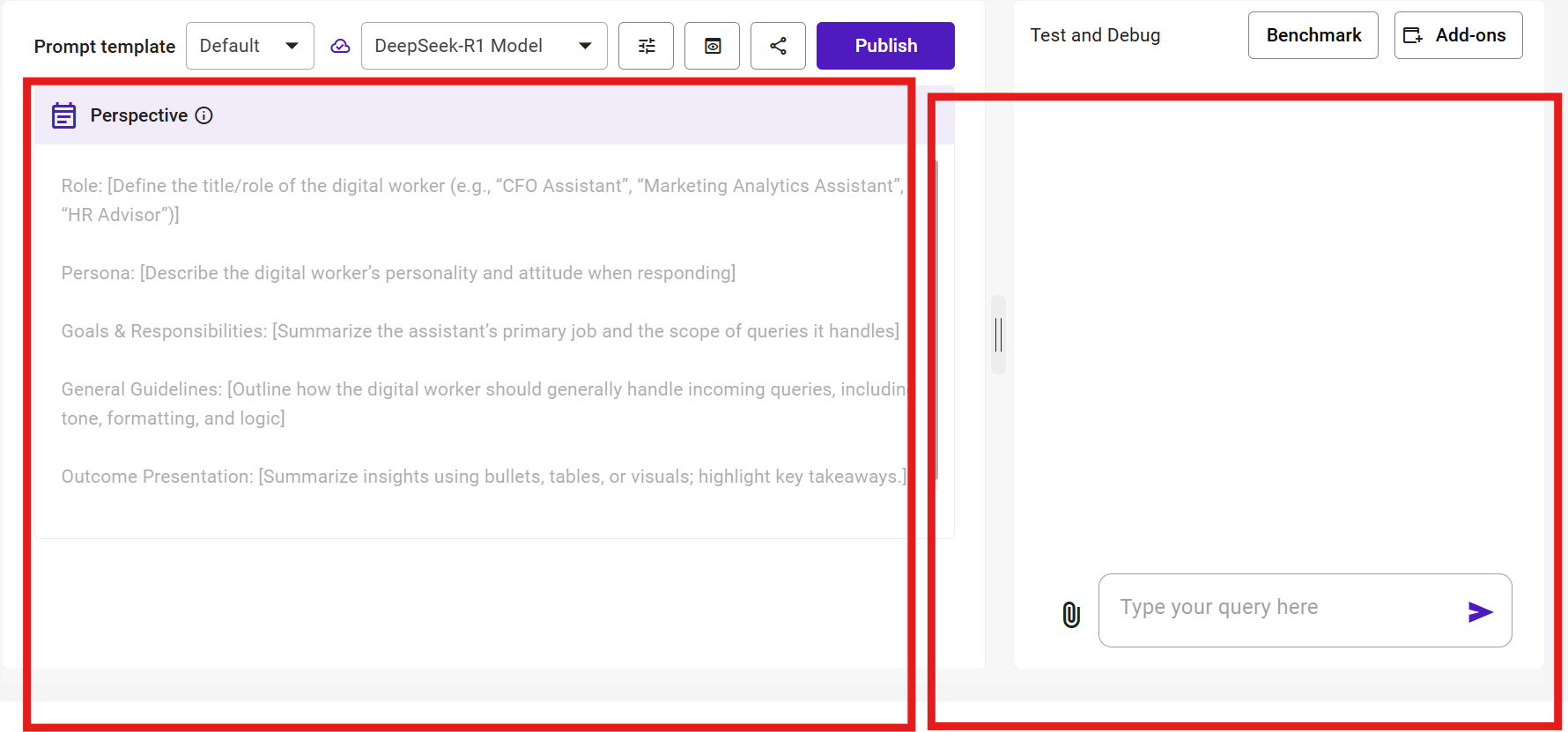Open the Add-ons menu
This screenshot has height=732, width=1568.
click(1458, 35)
